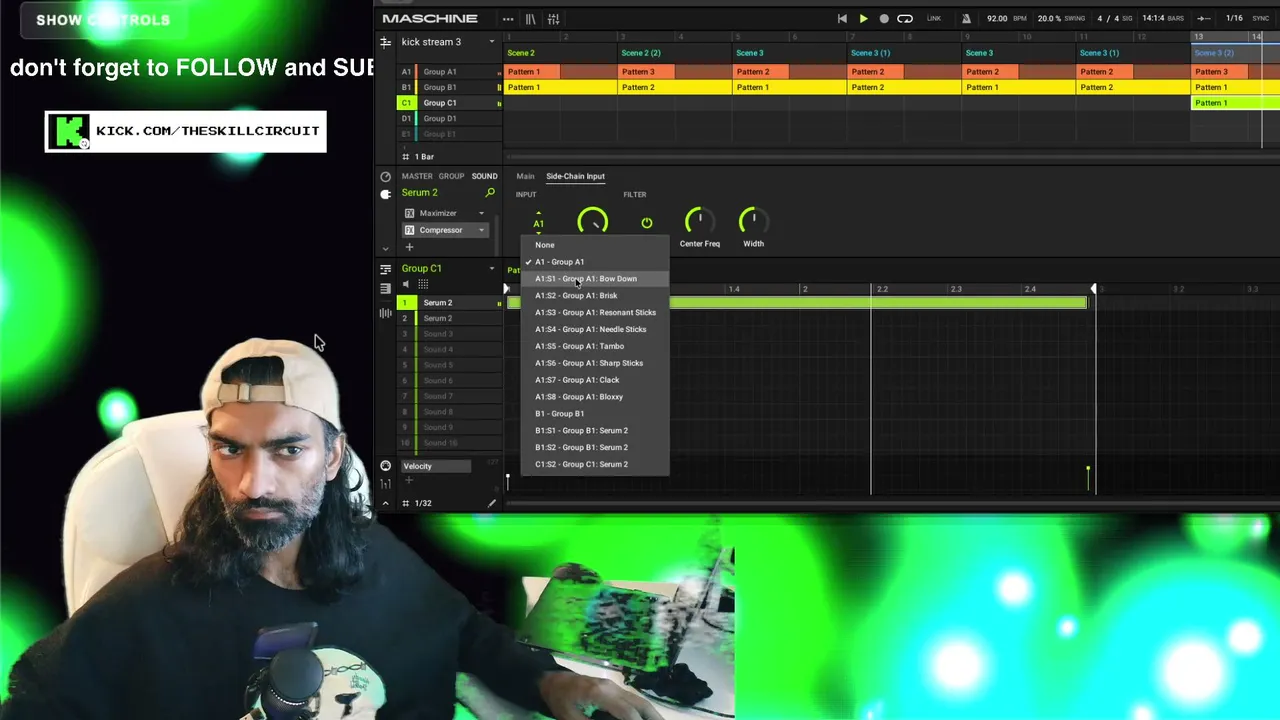Toggle the loop button in transport

coord(905,18)
